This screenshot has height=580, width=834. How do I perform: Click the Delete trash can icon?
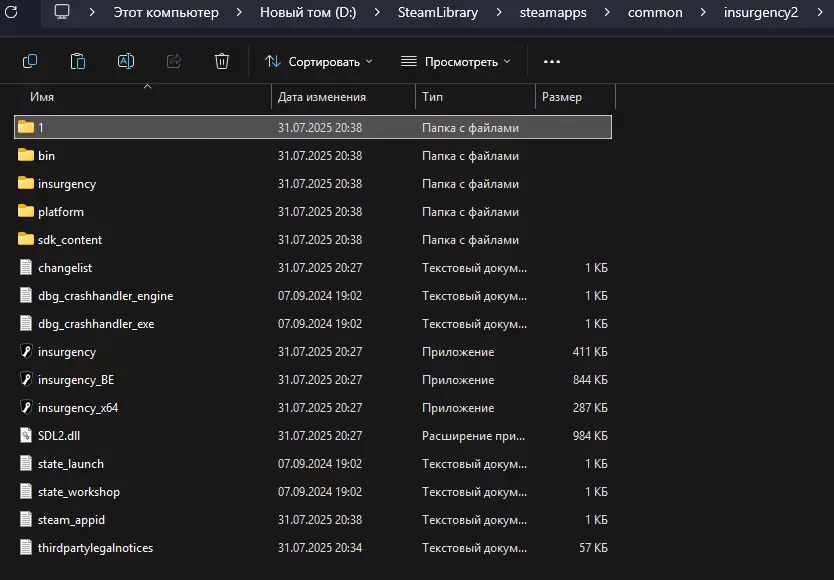[222, 62]
